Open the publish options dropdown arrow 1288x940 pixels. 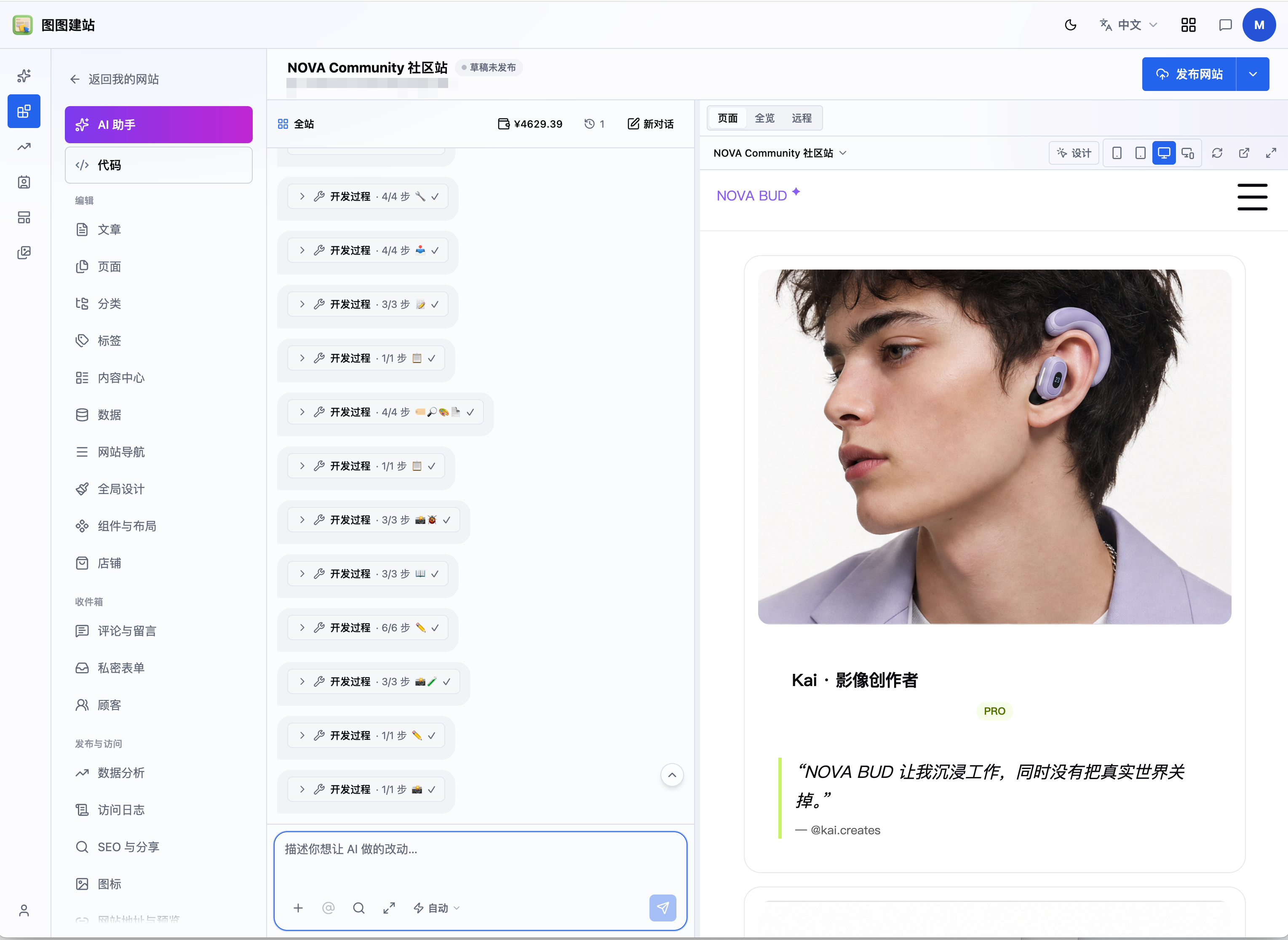pos(1253,74)
